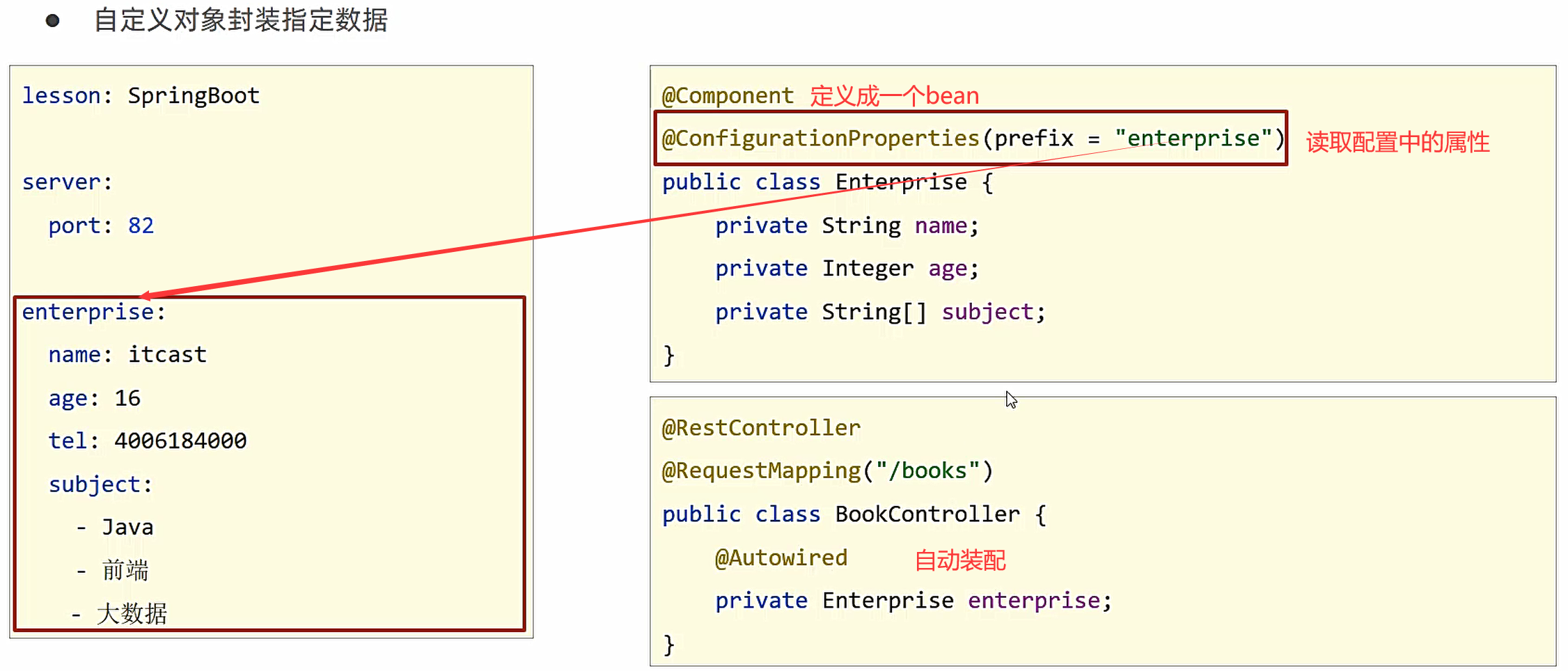
Task: Select the '- Java' list entry
Action: tap(114, 528)
